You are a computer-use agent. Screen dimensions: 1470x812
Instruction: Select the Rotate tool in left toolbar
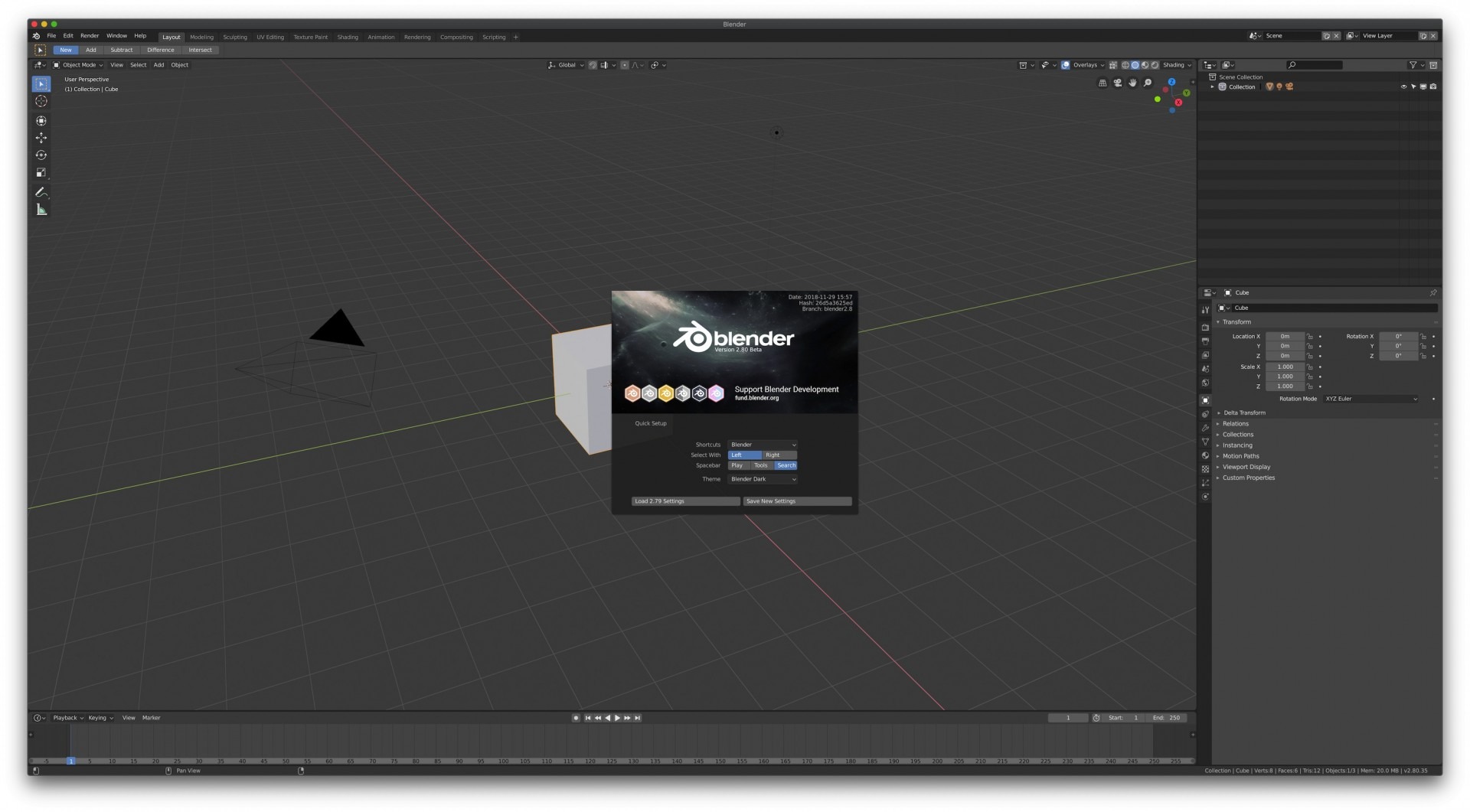(41, 155)
